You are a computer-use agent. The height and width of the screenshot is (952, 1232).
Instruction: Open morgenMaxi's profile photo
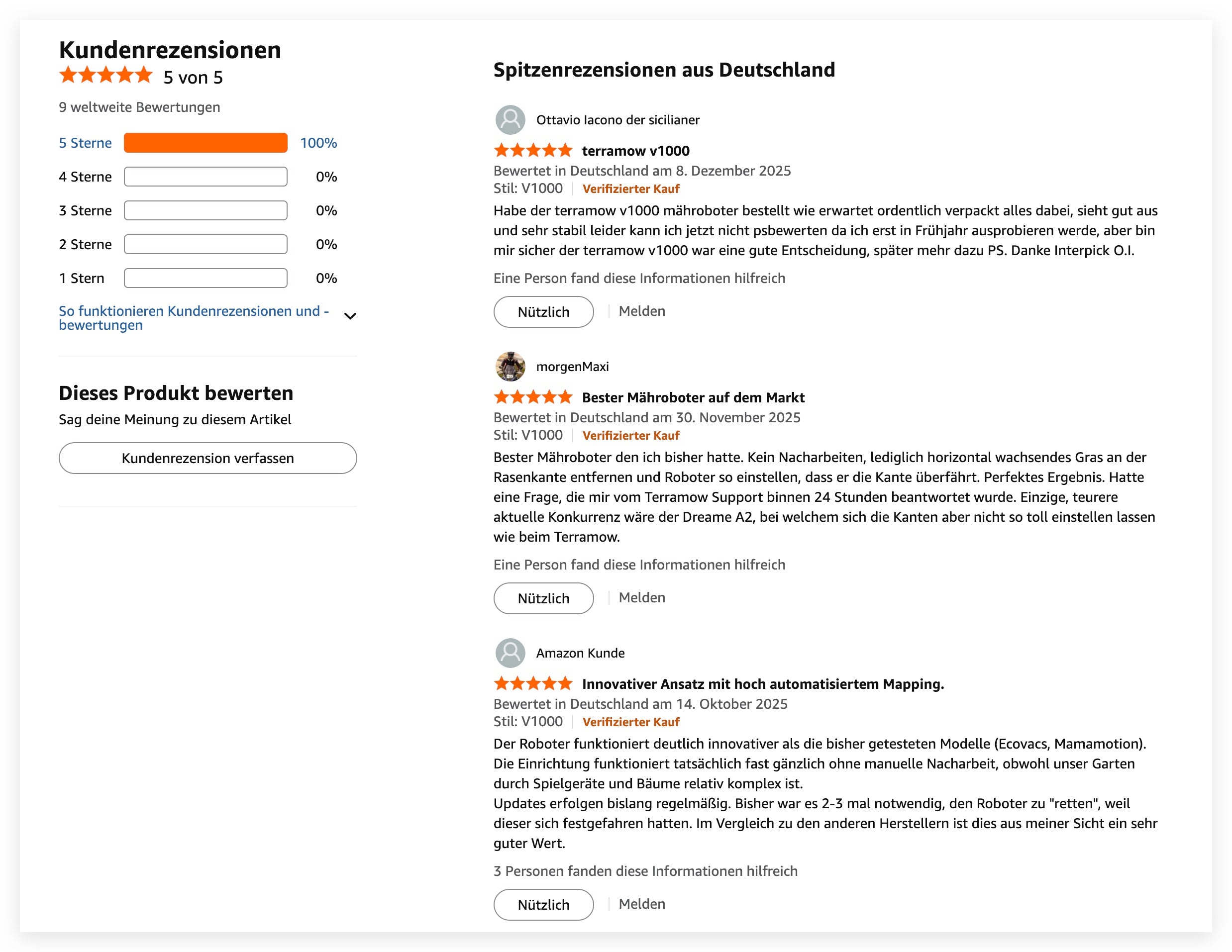coord(510,367)
